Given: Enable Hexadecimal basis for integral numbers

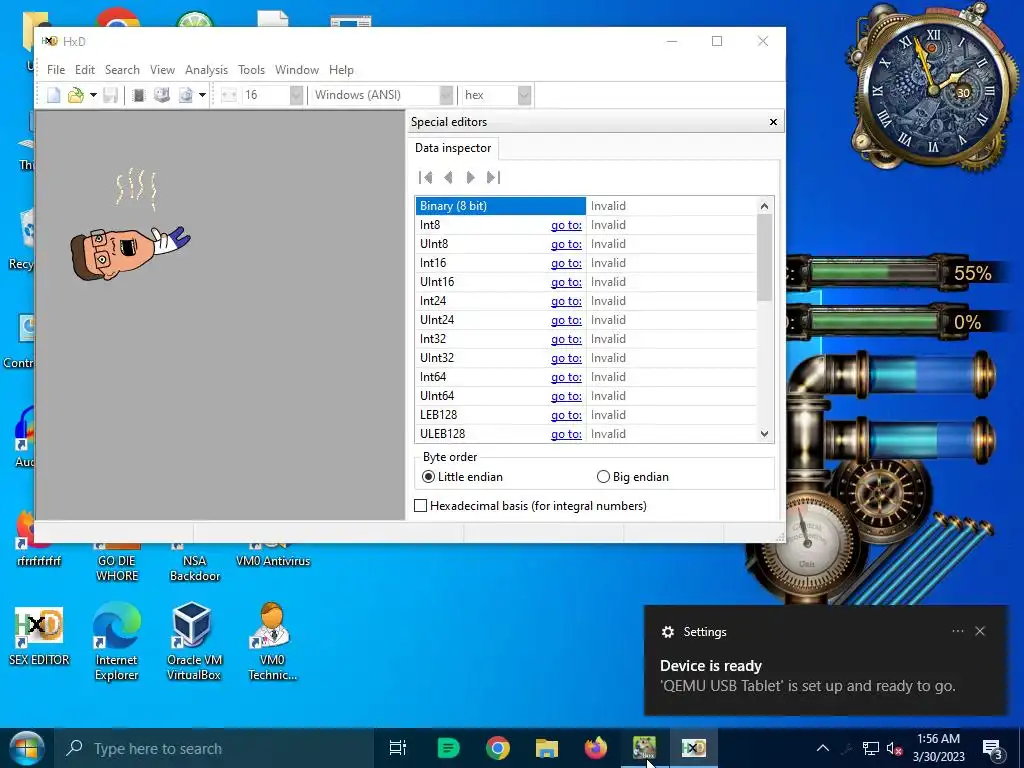Looking at the screenshot, I should click(x=531, y=506).
